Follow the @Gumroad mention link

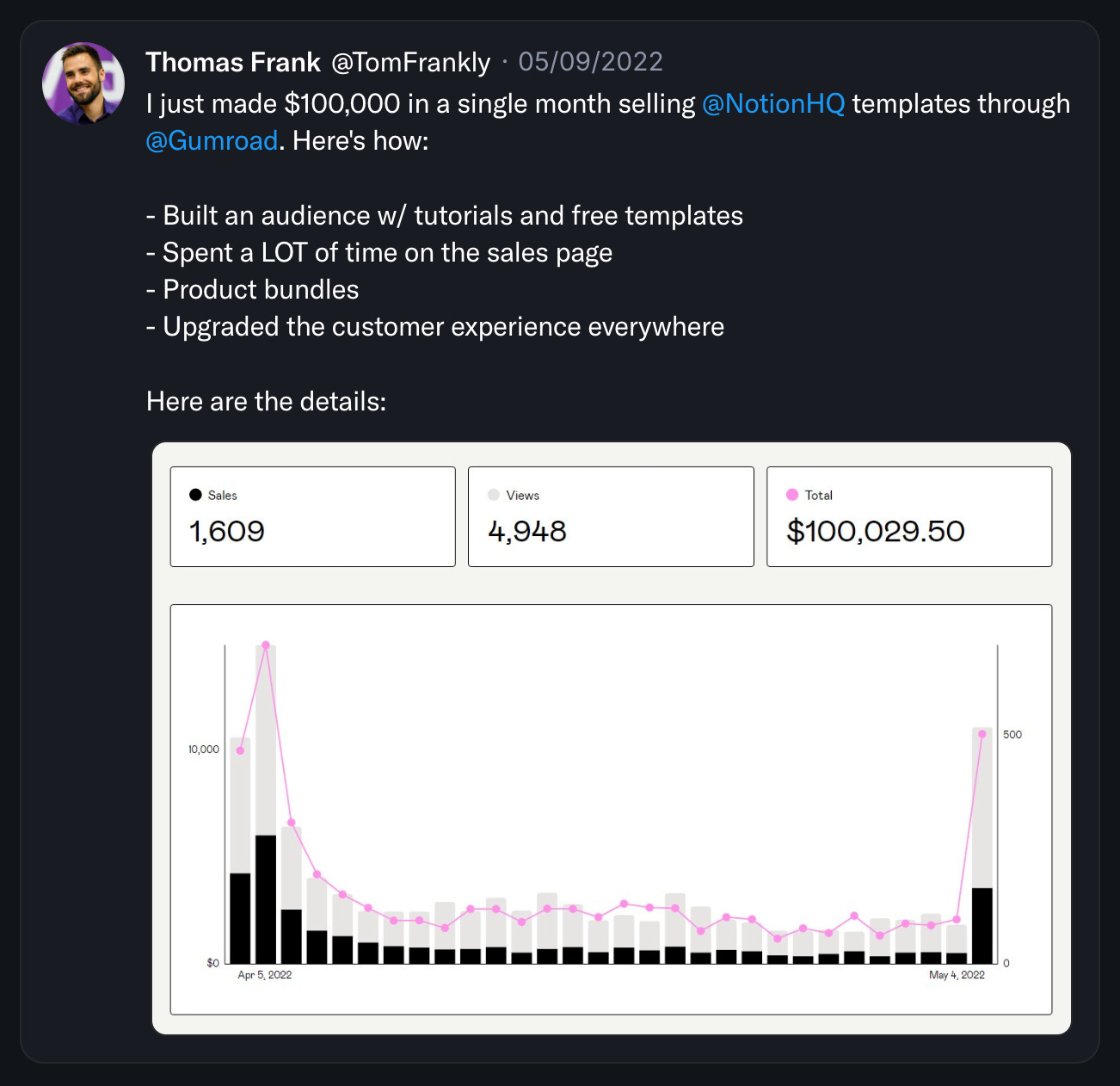click(212, 141)
